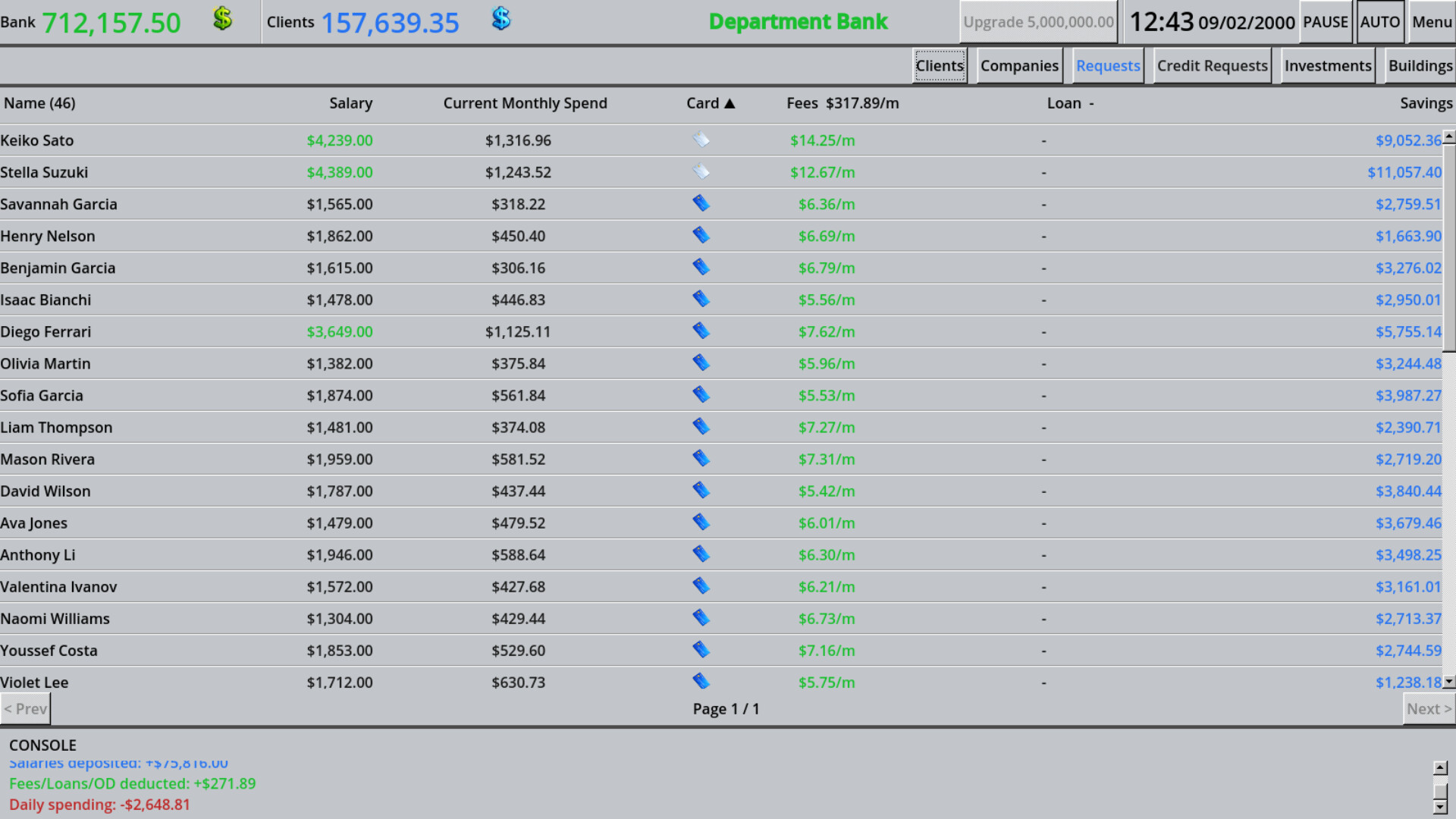Select Keiko Sato's card icon

coord(701,140)
